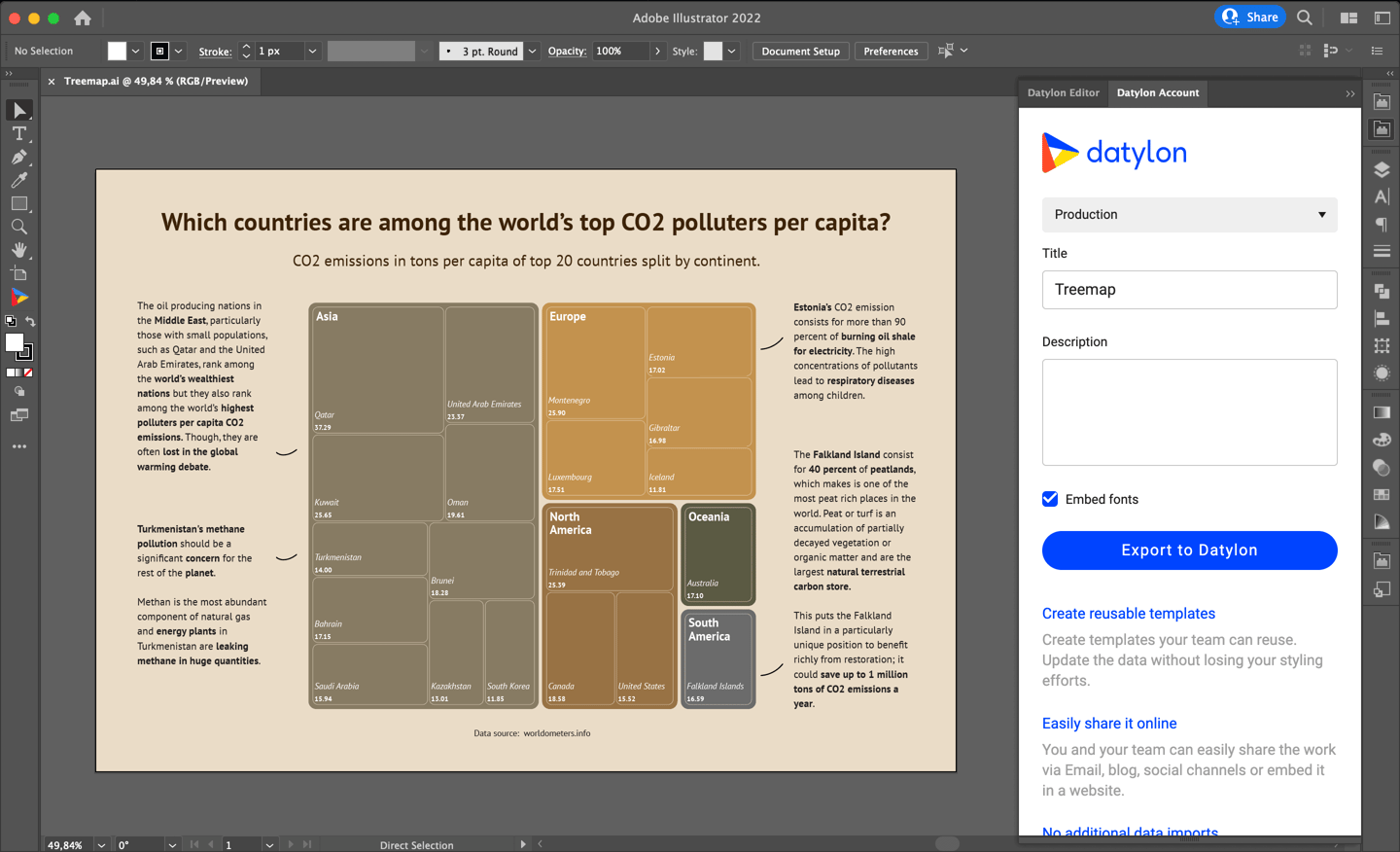This screenshot has height=852, width=1400.
Task: Expand the Style dropdown in control bar
Action: (x=731, y=51)
